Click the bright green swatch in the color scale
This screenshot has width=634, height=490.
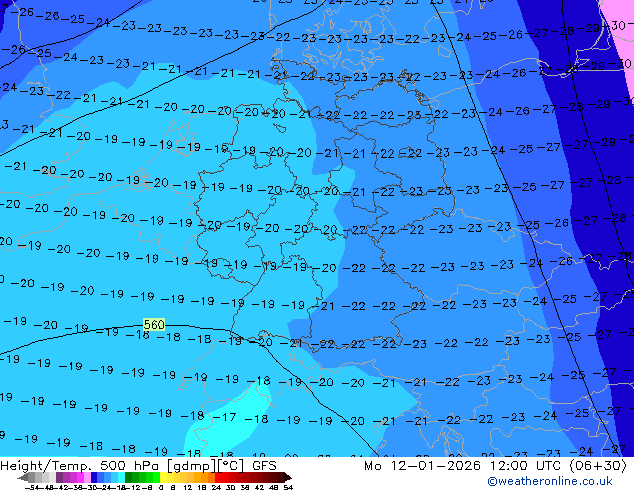click(x=156, y=477)
